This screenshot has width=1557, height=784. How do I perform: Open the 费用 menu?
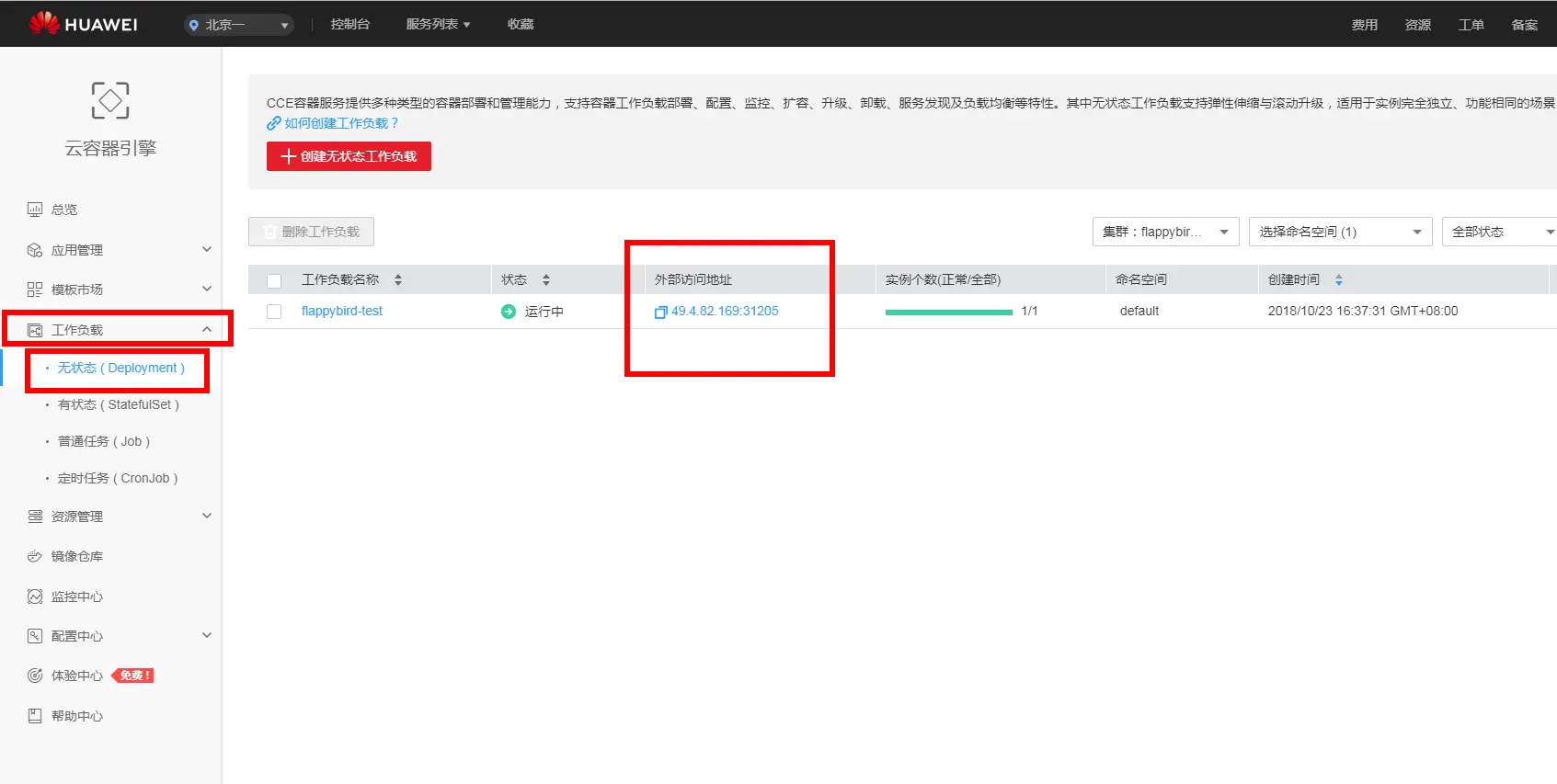1365,25
